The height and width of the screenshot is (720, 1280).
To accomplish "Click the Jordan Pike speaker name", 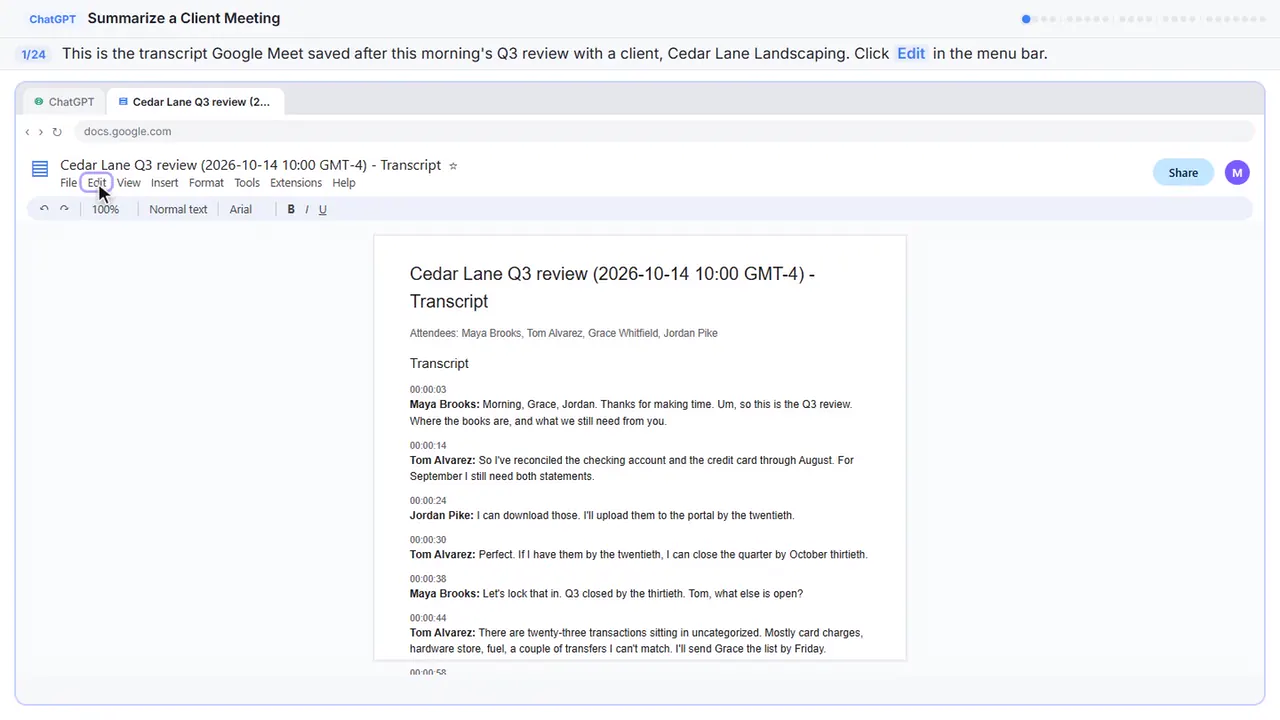I will click(x=442, y=516).
